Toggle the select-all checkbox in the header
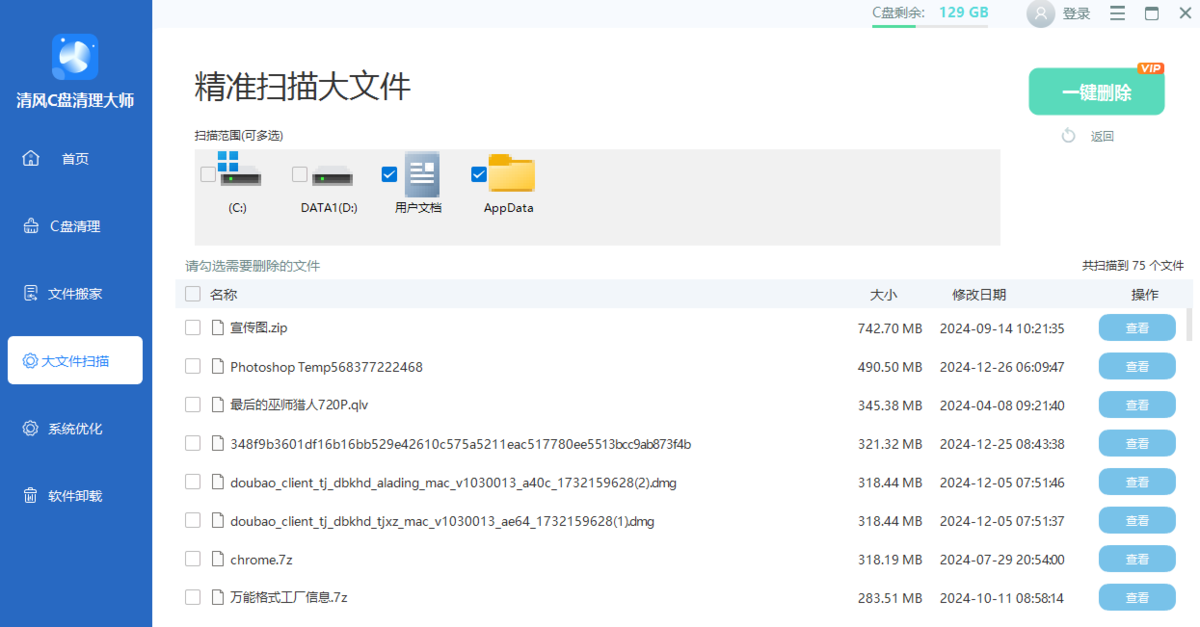The height and width of the screenshot is (627, 1200). 192,294
